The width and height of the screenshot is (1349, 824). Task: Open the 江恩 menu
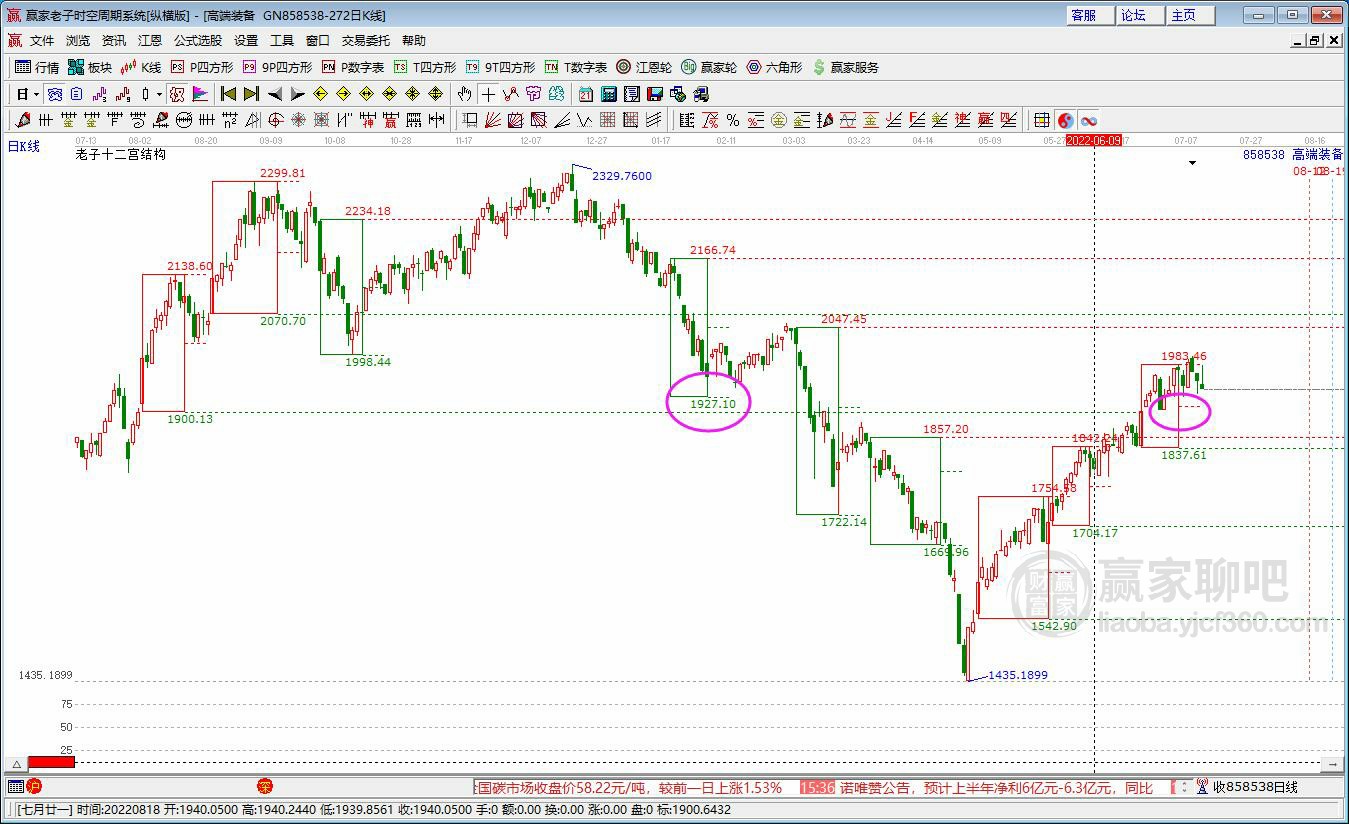pyautogui.click(x=150, y=41)
